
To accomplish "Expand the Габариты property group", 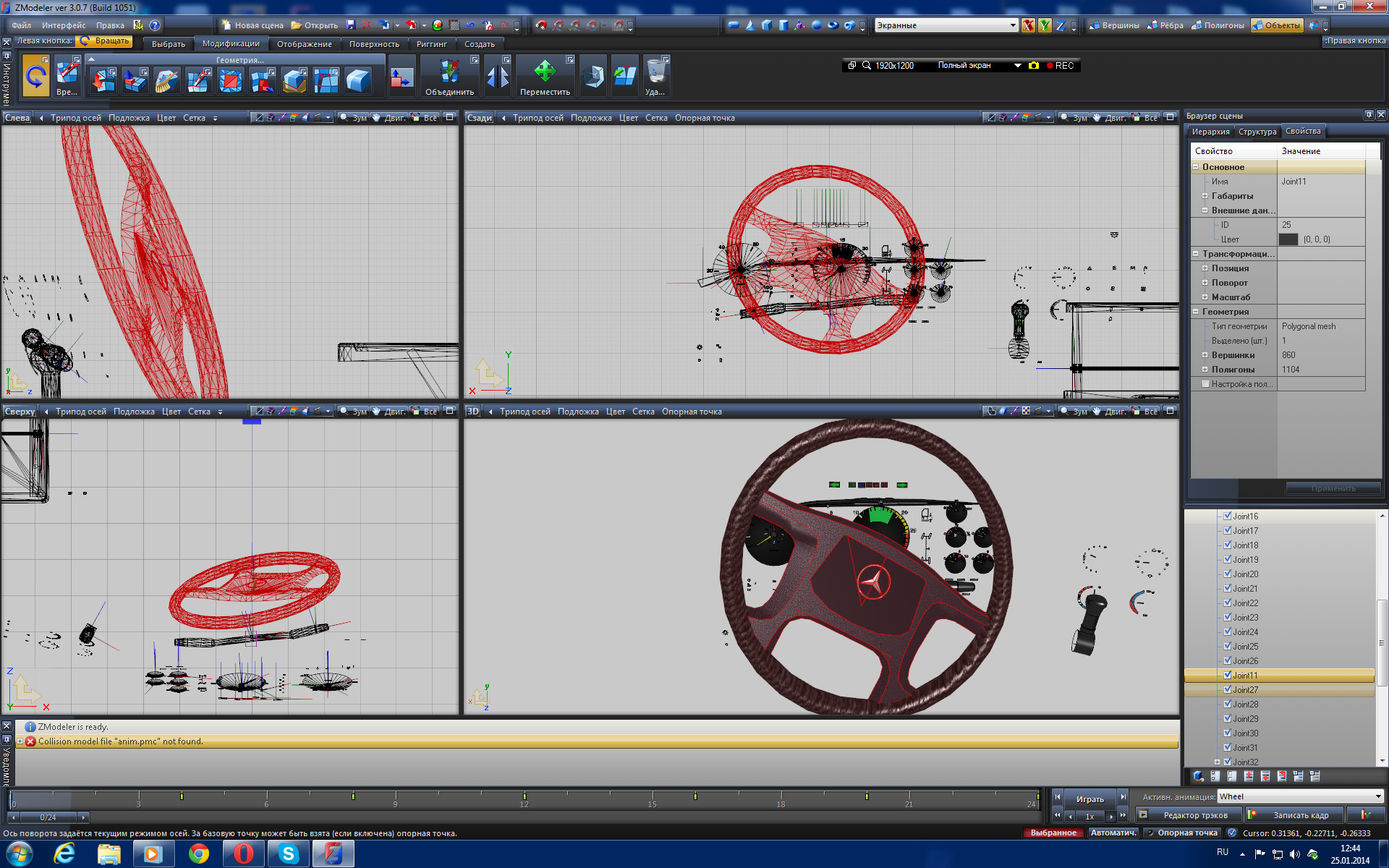I will [1205, 196].
